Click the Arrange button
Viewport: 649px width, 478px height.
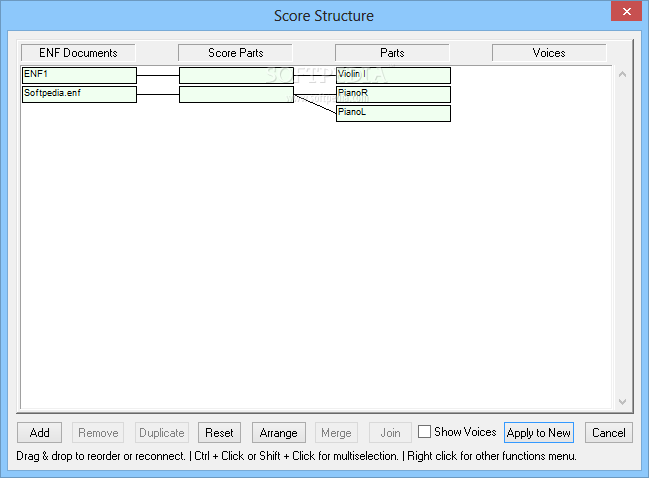[x=279, y=432]
